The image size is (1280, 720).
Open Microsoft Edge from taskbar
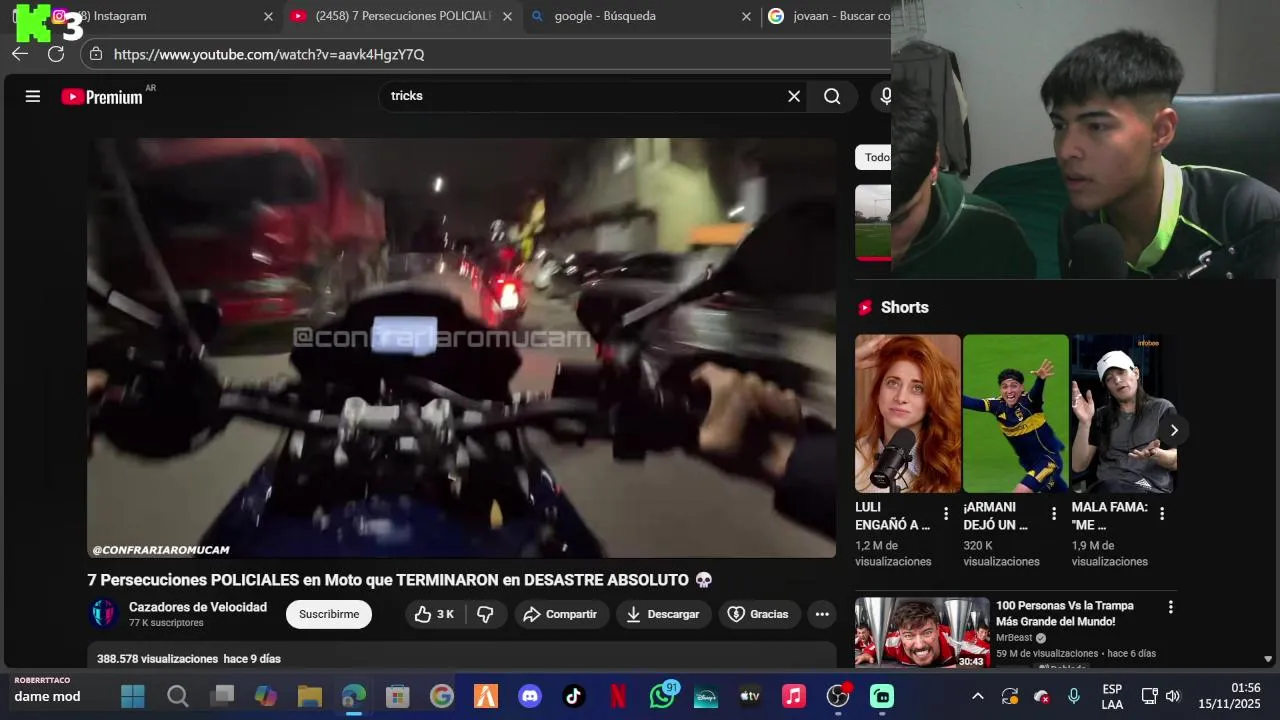click(x=354, y=696)
